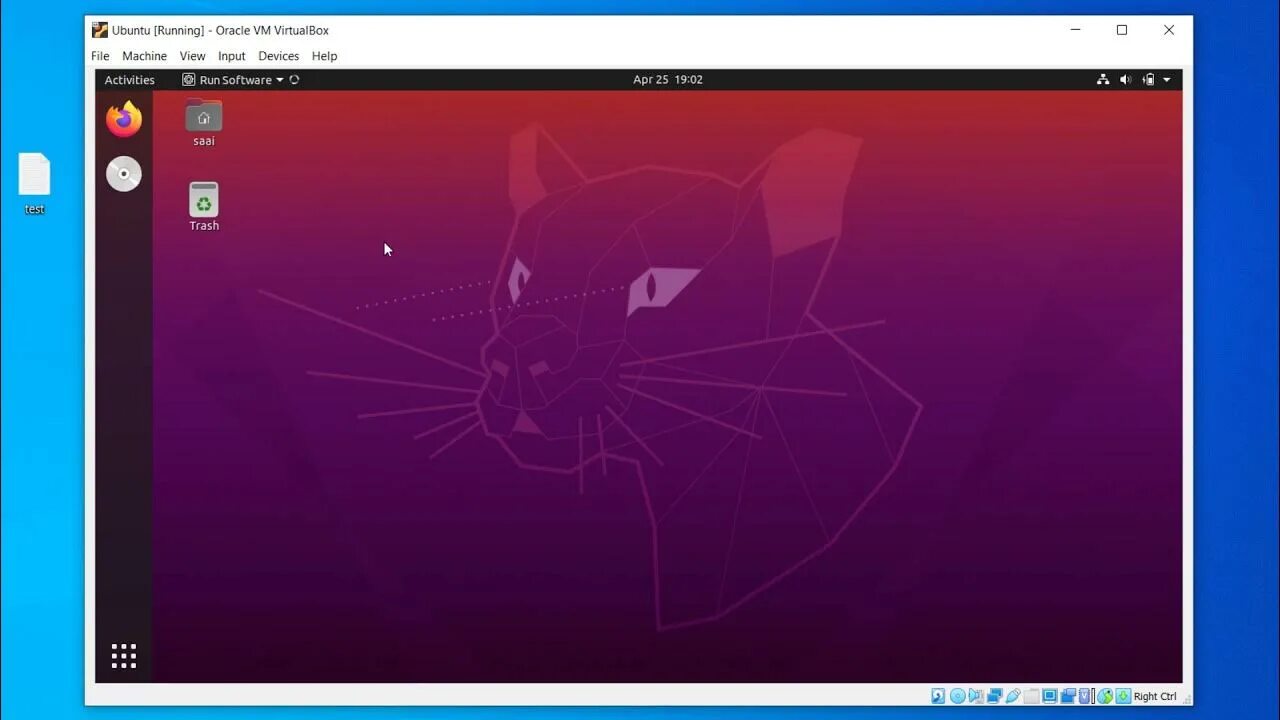Click the USB devices status icon

(x=1013, y=696)
